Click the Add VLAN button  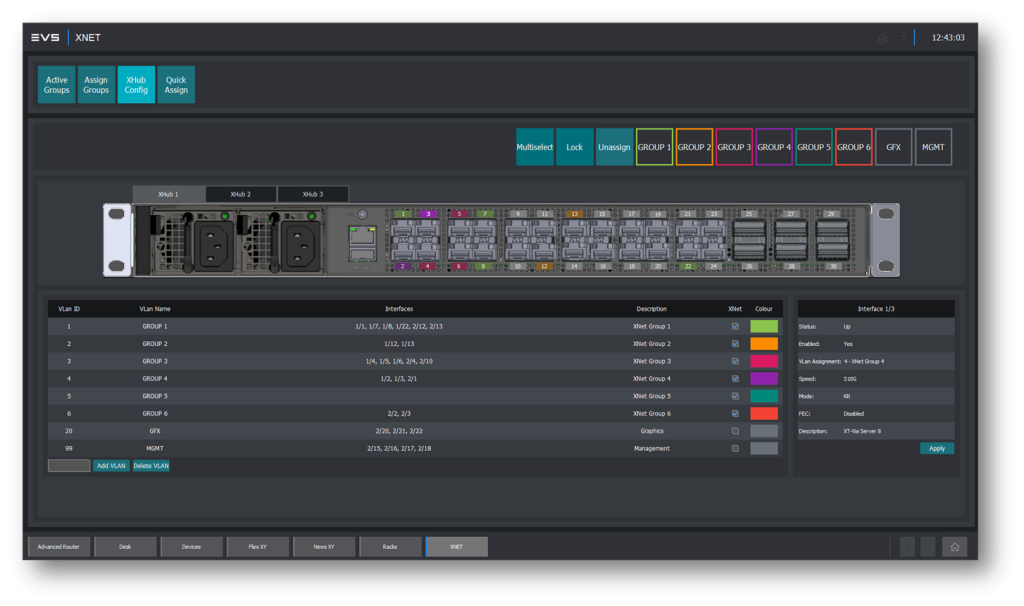(x=110, y=466)
